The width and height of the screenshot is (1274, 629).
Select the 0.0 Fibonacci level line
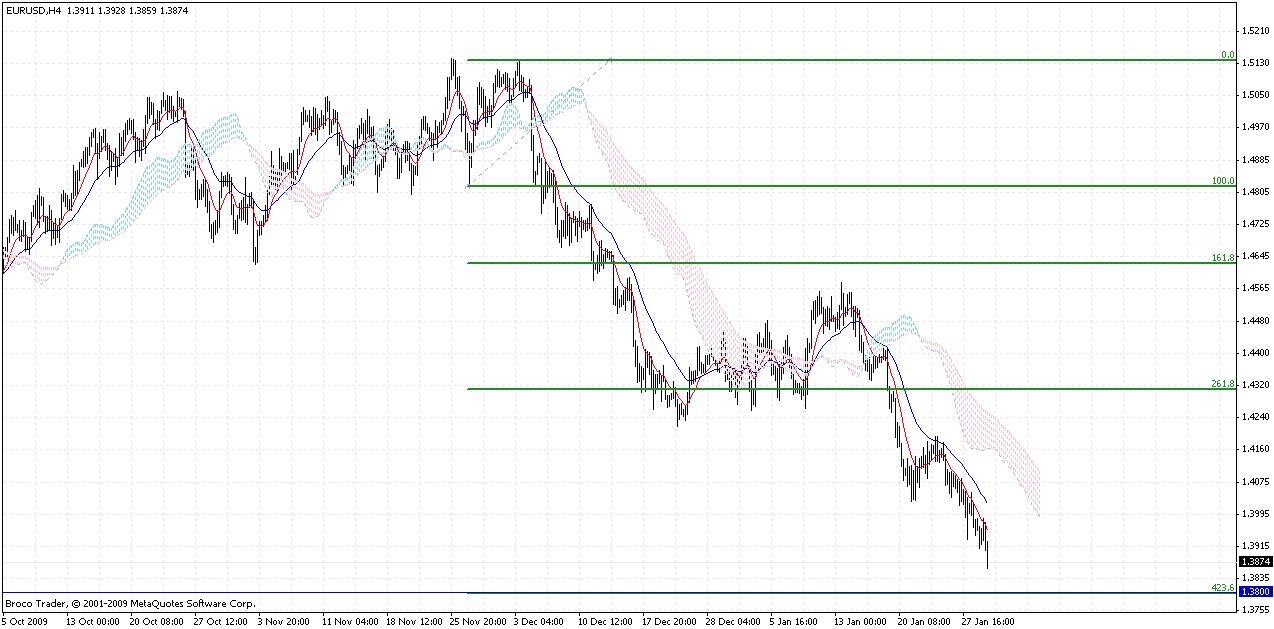pyautogui.click(x=850, y=60)
